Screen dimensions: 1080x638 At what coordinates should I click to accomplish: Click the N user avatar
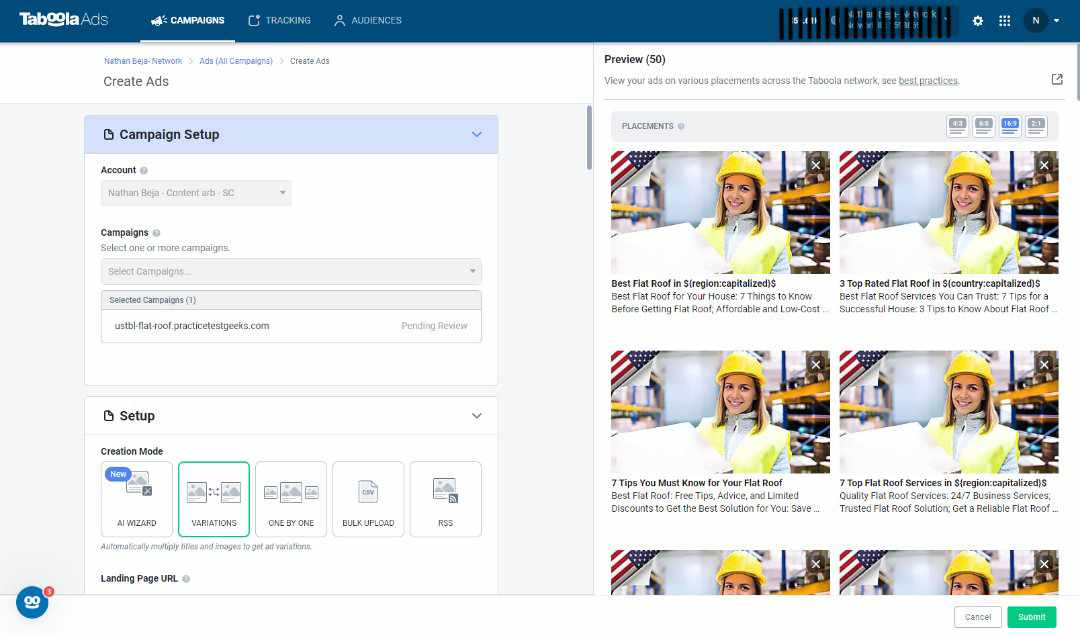pyautogui.click(x=1035, y=21)
